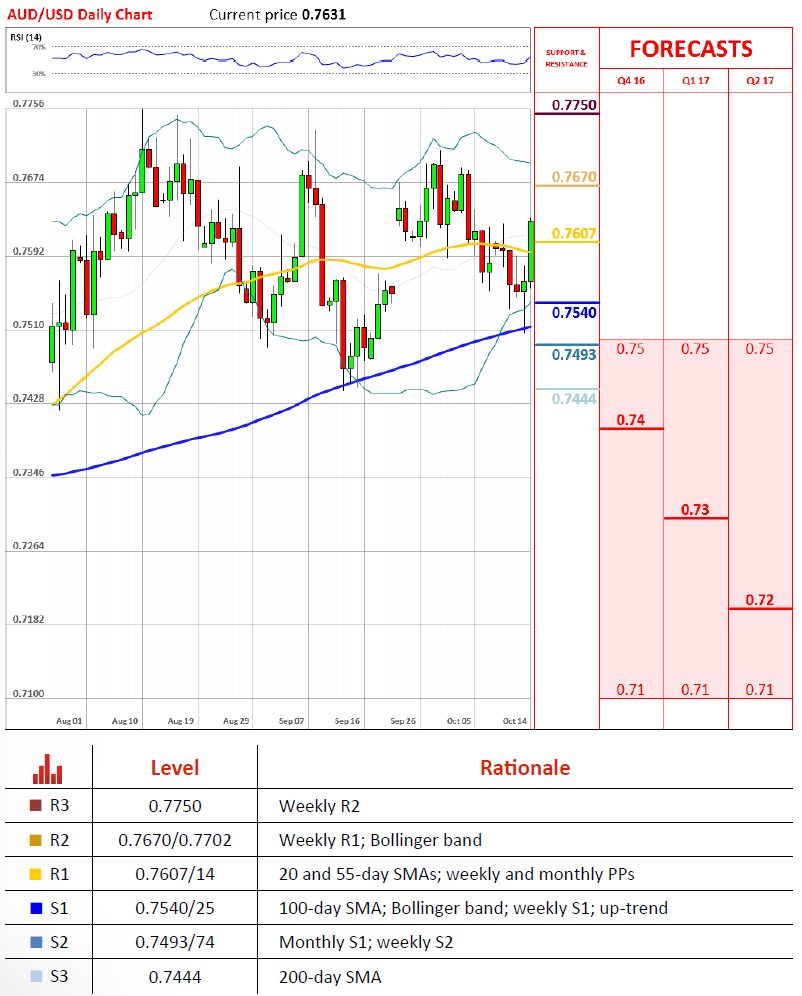Click the SUPPORT & RESISTANCE header label

coord(567,57)
